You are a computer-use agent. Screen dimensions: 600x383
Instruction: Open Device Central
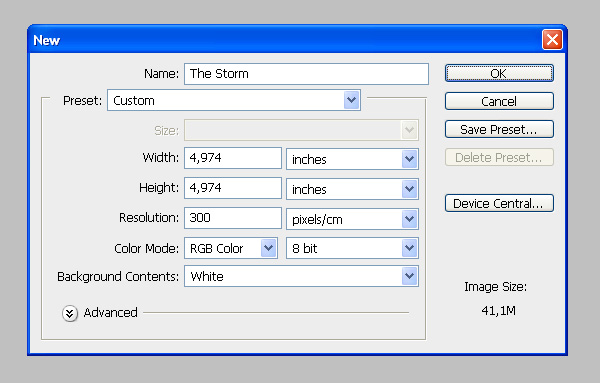499,203
